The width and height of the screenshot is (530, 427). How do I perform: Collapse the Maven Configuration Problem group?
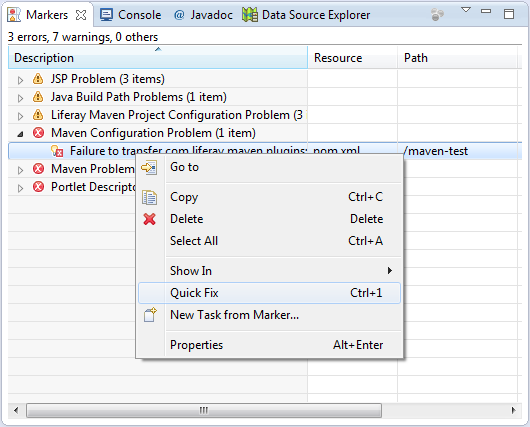click(x=20, y=134)
